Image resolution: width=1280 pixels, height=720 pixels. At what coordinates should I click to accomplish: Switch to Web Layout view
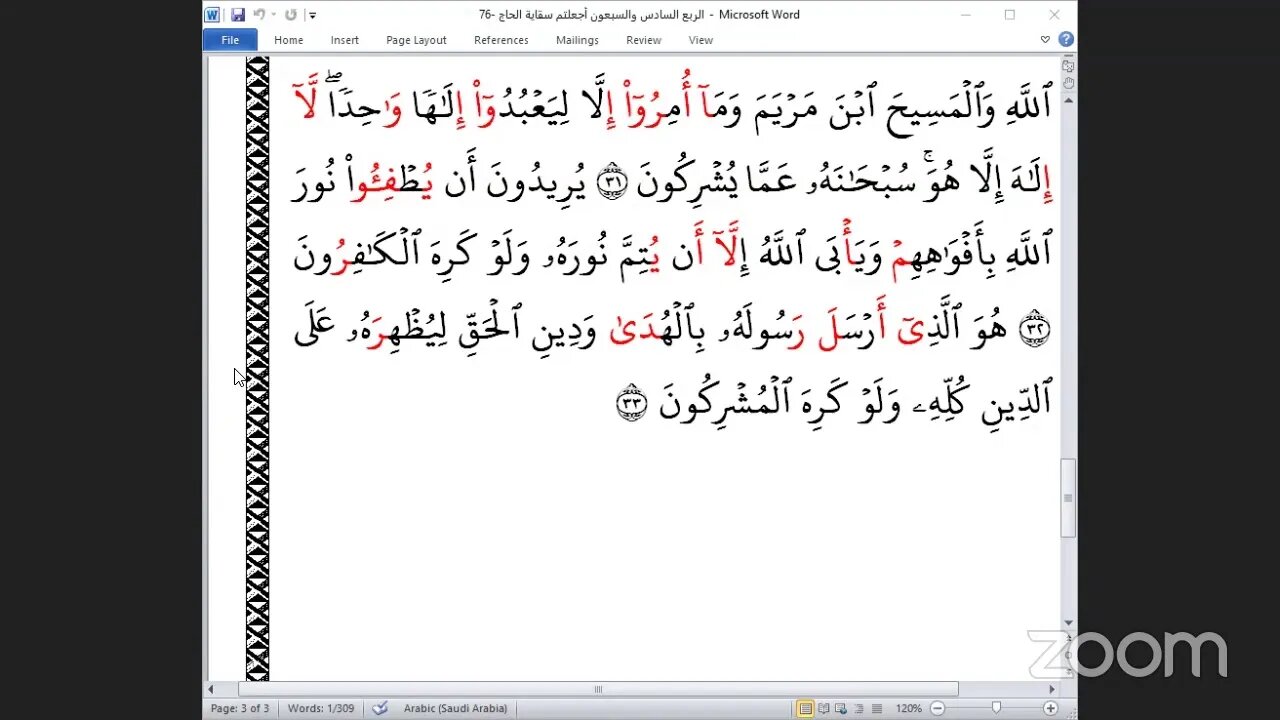[841, 708]
